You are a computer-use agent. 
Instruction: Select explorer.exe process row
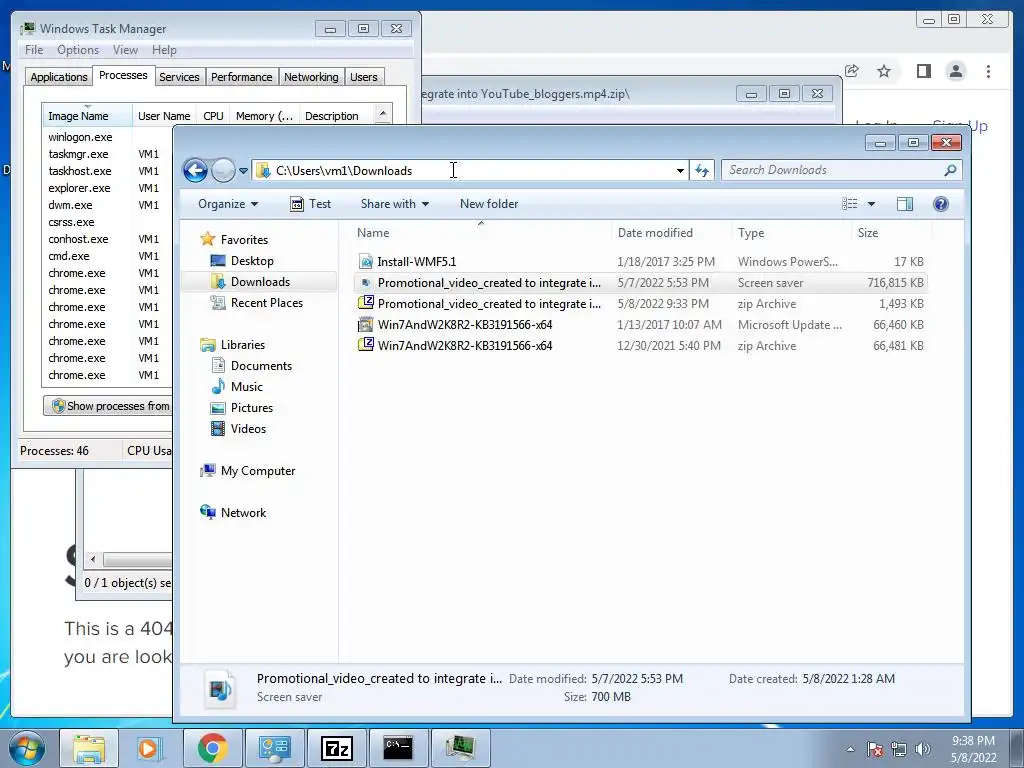pyautogui.click(x=108, y=188)
